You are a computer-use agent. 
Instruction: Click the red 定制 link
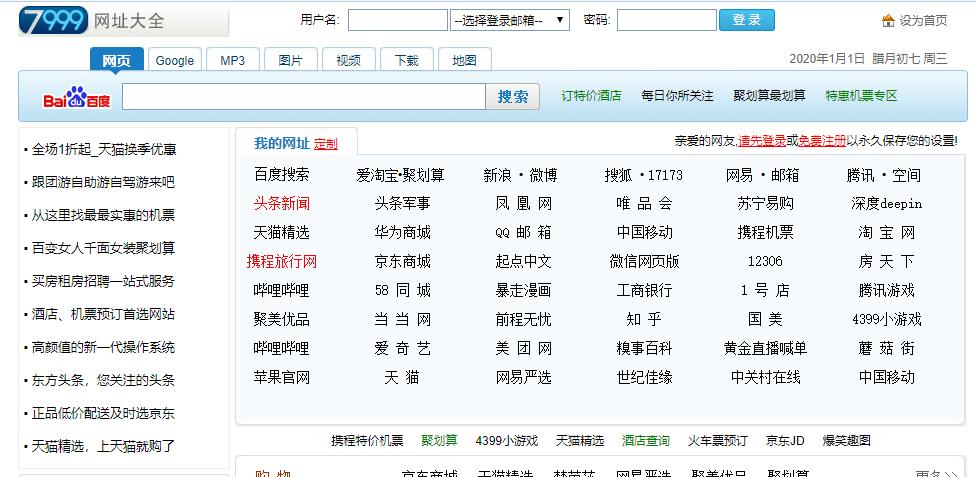point(326,144)
